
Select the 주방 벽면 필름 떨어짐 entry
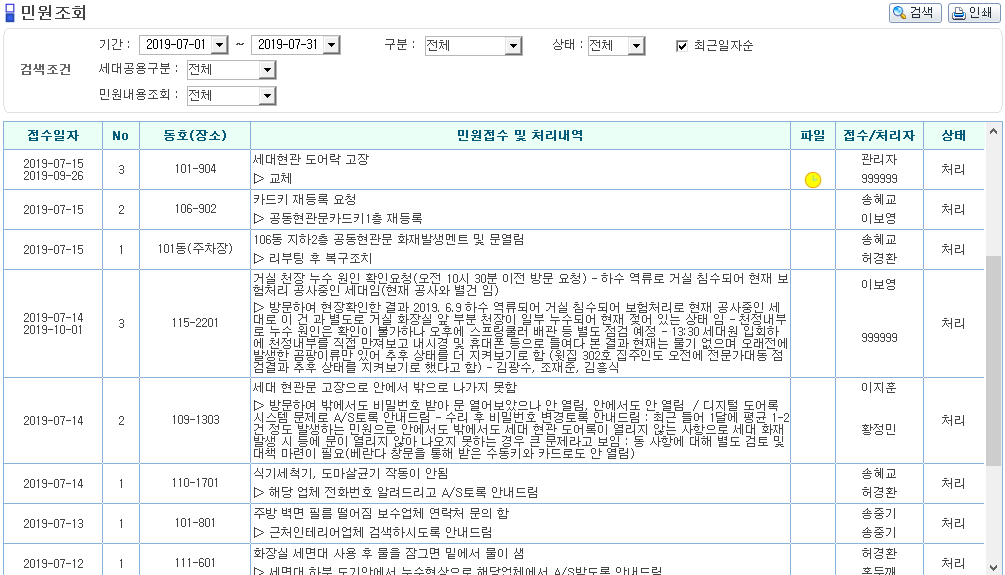(x=381, y=513)
